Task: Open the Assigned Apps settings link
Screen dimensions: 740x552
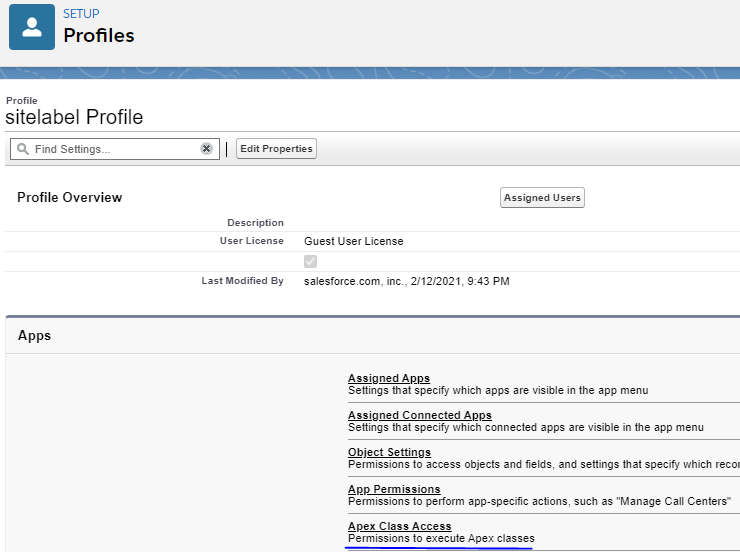Action: (388, 378)
